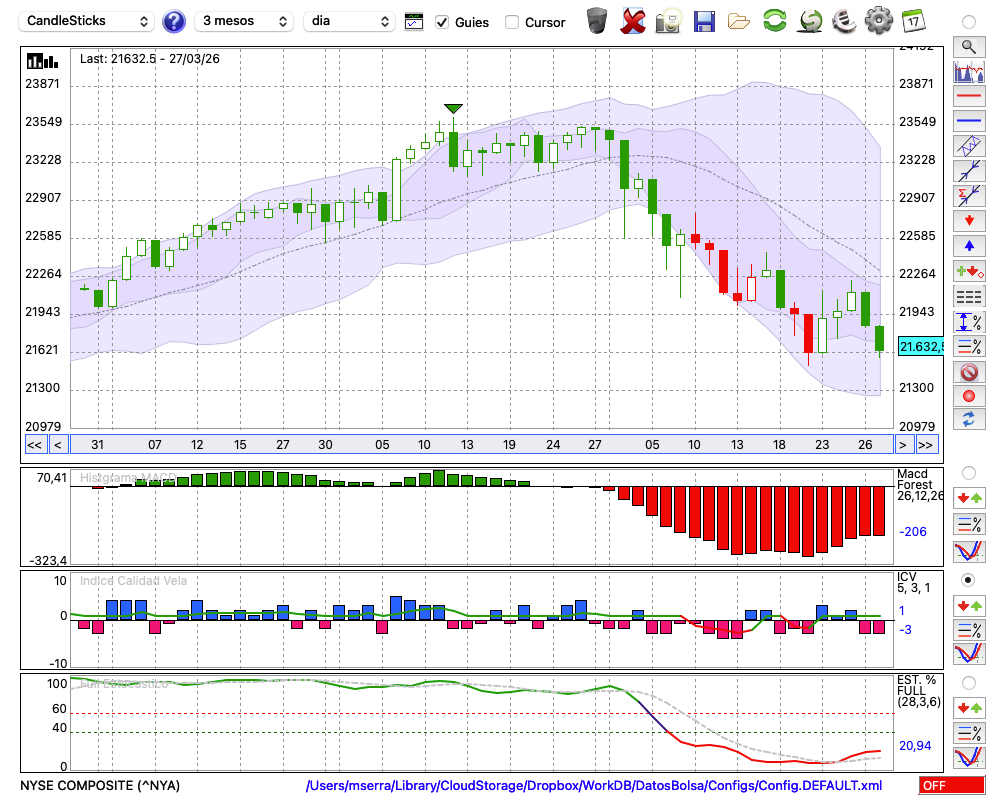Open the calendar icon showing 17

point(913,21)
